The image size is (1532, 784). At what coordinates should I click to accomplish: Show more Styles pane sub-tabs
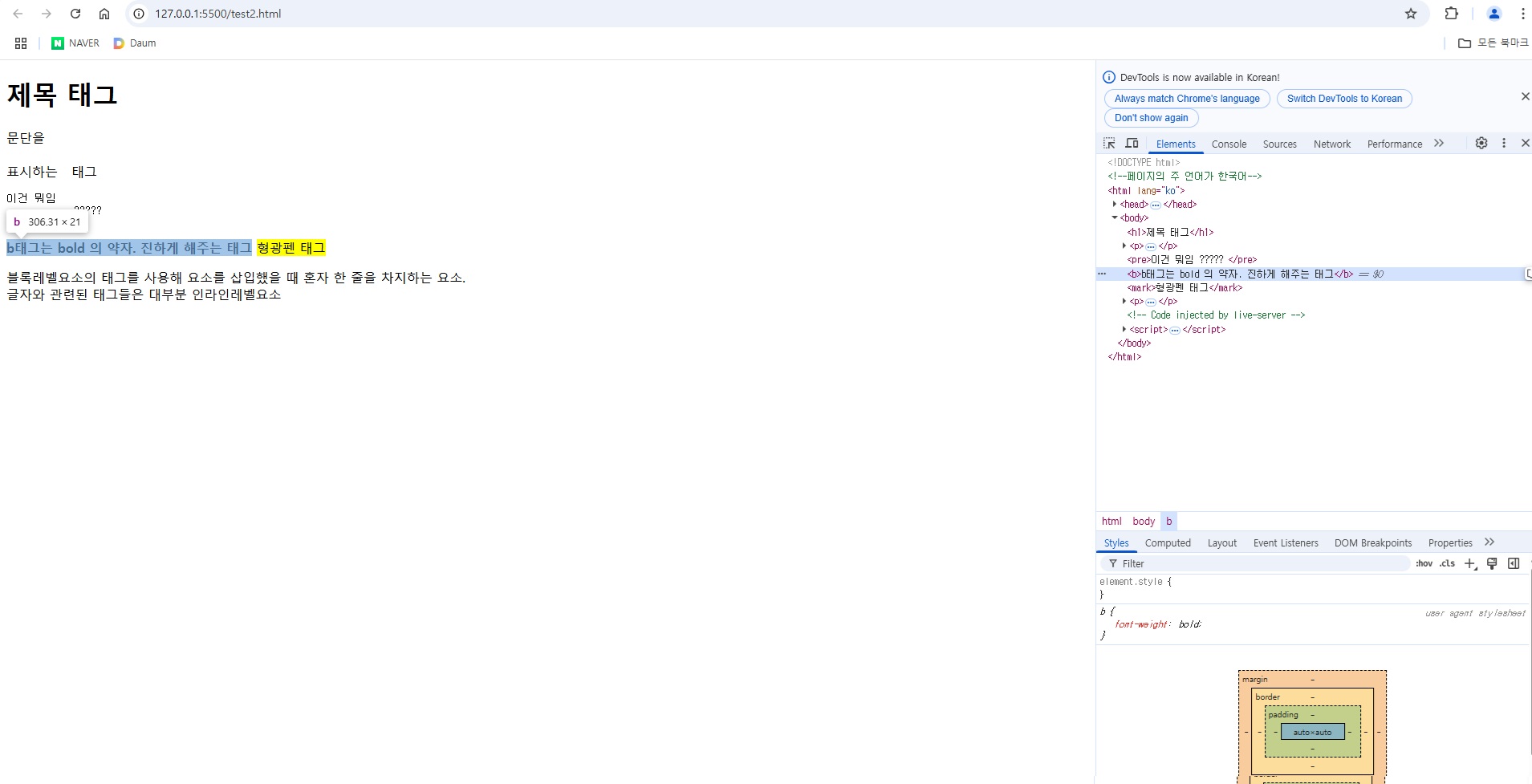(x=1489, y=542)
